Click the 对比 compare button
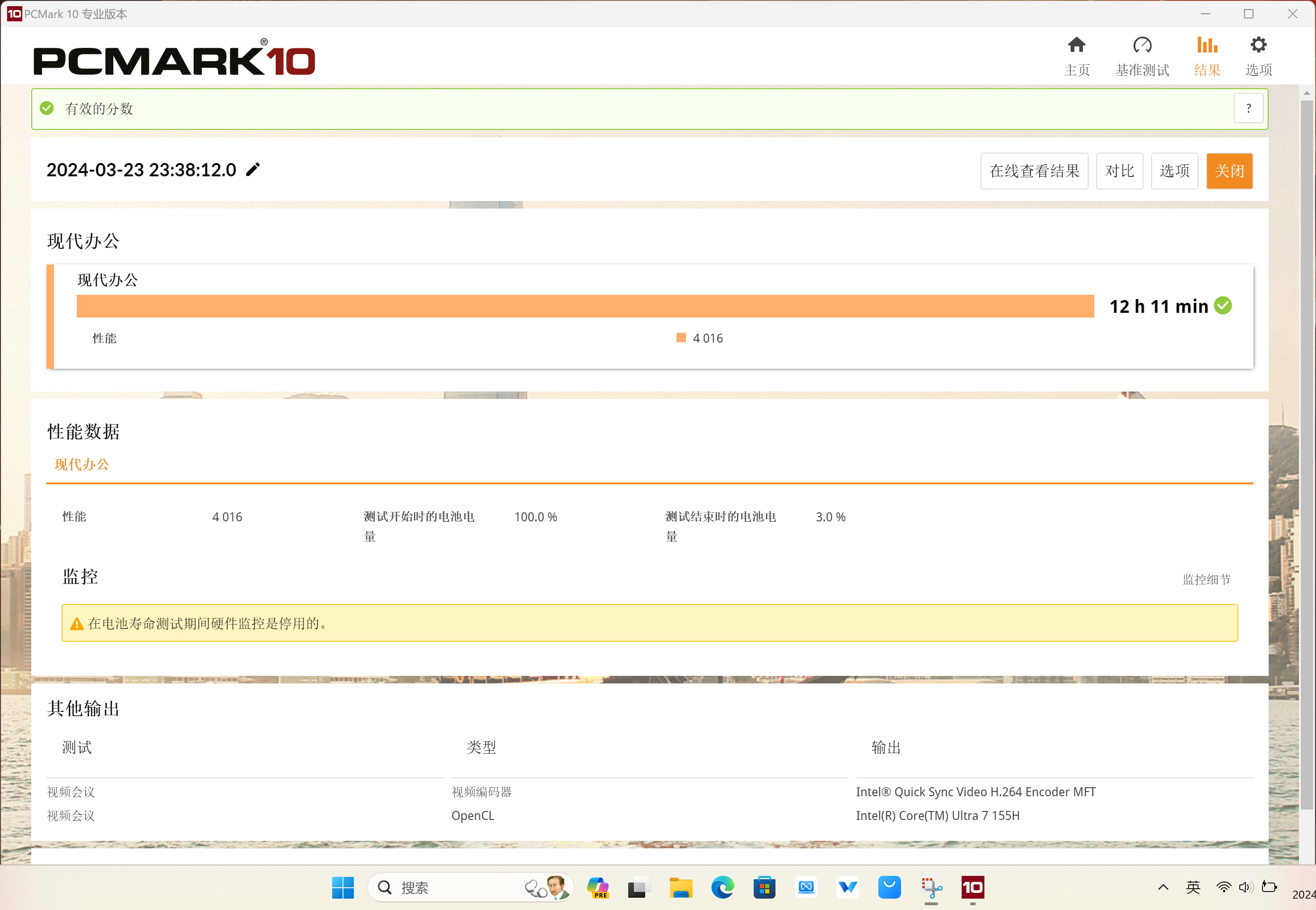The width and height of the screenshot is (1316, 910). (1119, 171)
